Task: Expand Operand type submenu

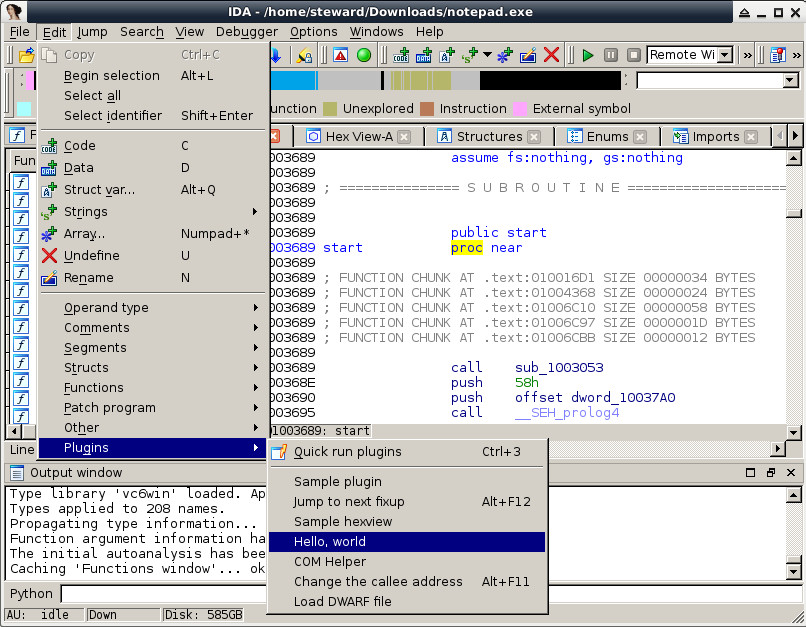Action: 153,308
